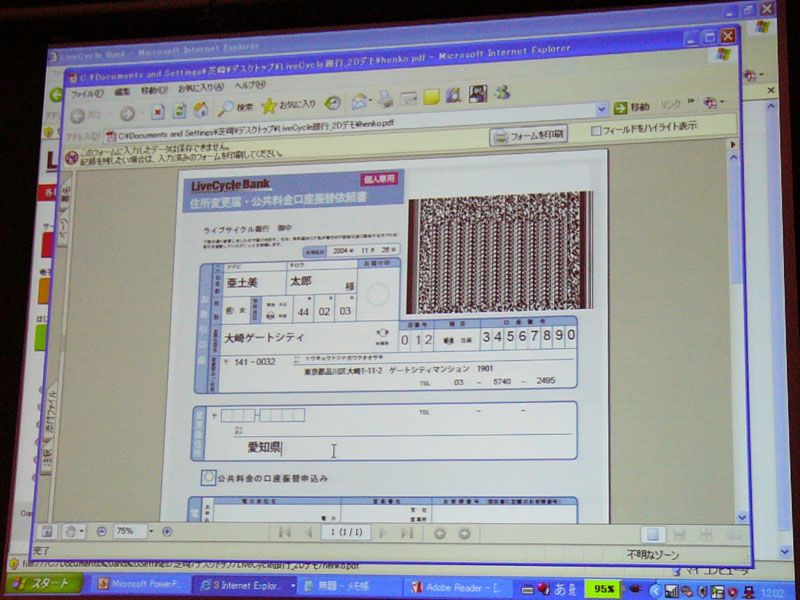Click the Refresh page icon
This screenshot has height=600, width=800.
pyautogui.click(x=179, y=111)
